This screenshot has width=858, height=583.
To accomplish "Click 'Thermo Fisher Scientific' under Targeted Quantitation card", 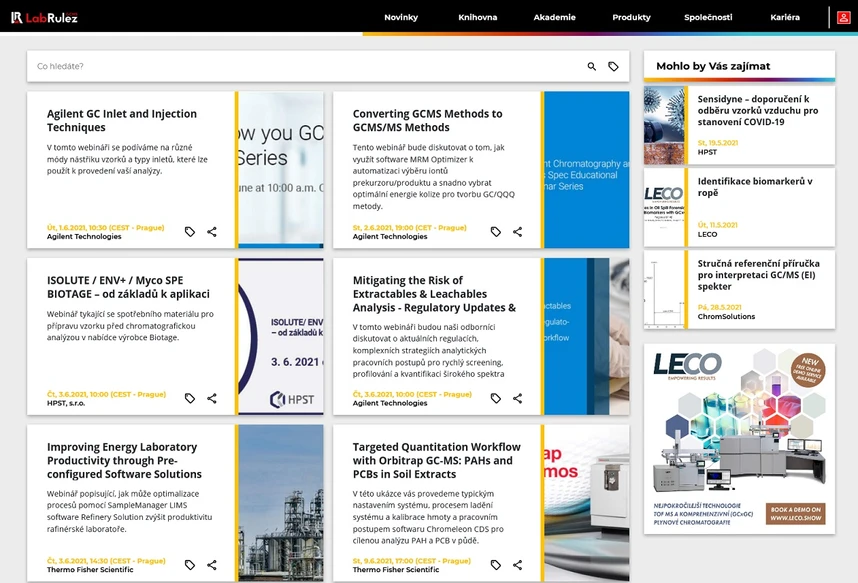I will click(396, 569).
